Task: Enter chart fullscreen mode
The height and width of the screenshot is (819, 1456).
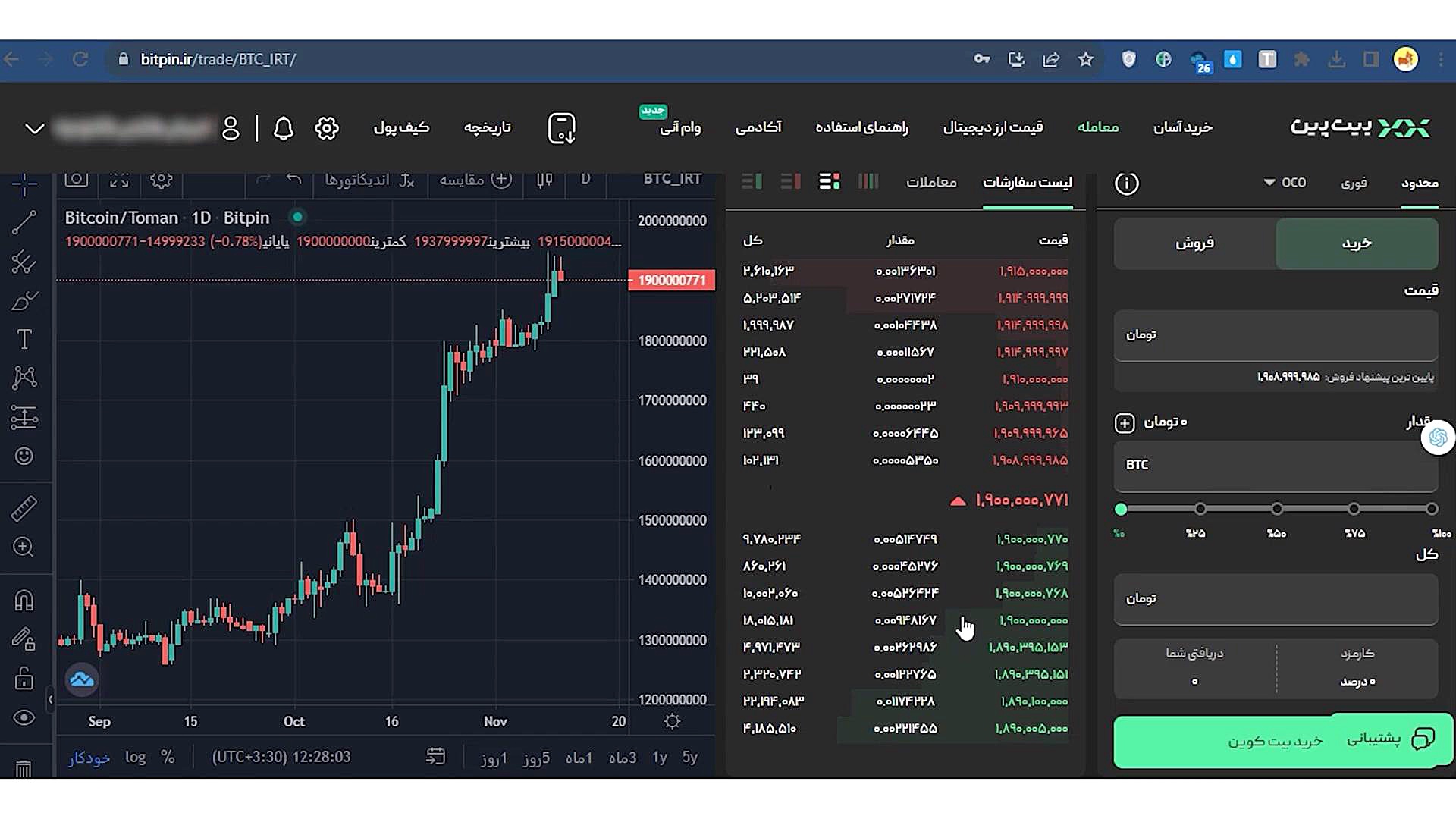Action: [x=119, y=180]
